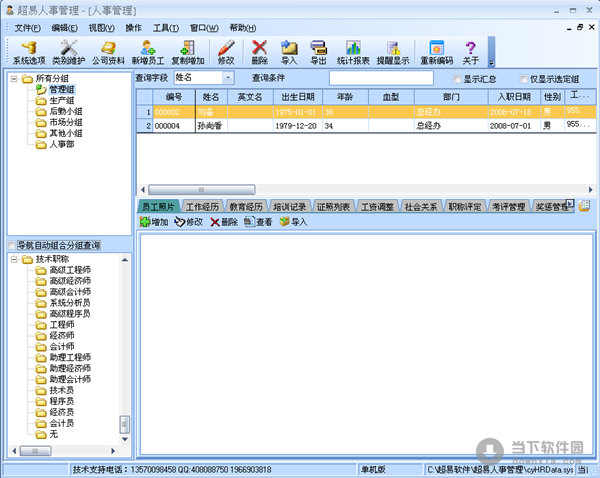This screenshot has height=478, width=600.
Task: Click the 查看 button in sub-toolbar
Action: pos(257,222)
